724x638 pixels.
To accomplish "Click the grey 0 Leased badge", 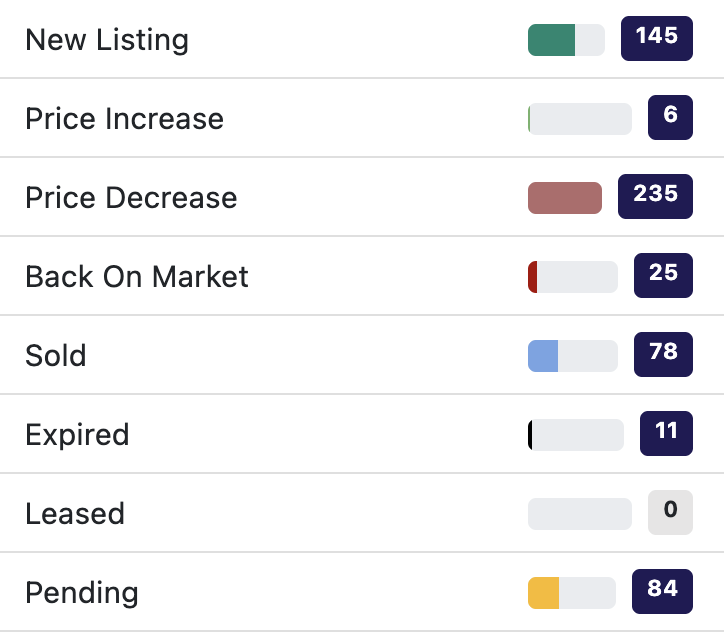I will 670,513.
